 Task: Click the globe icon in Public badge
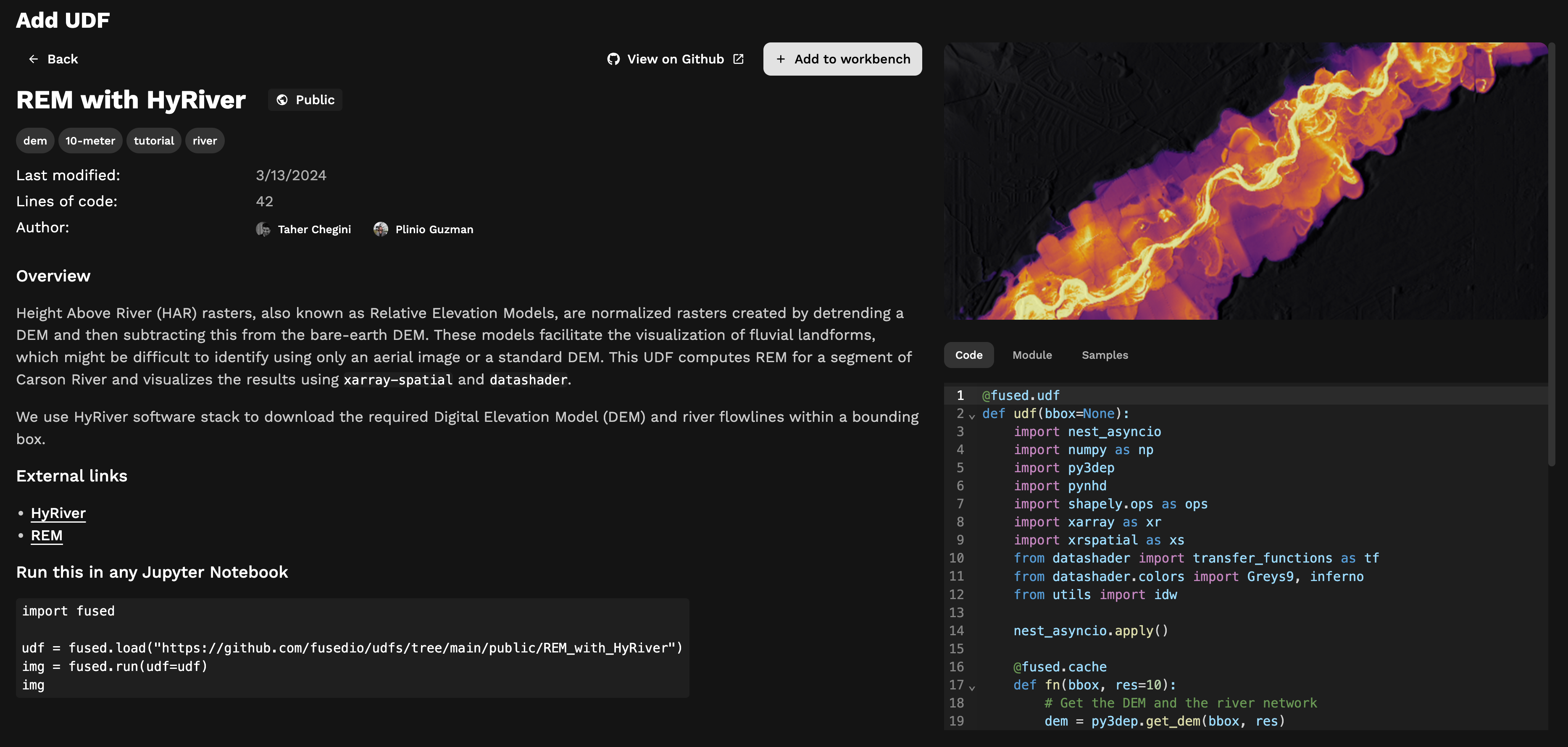click(x=282, y=100)
